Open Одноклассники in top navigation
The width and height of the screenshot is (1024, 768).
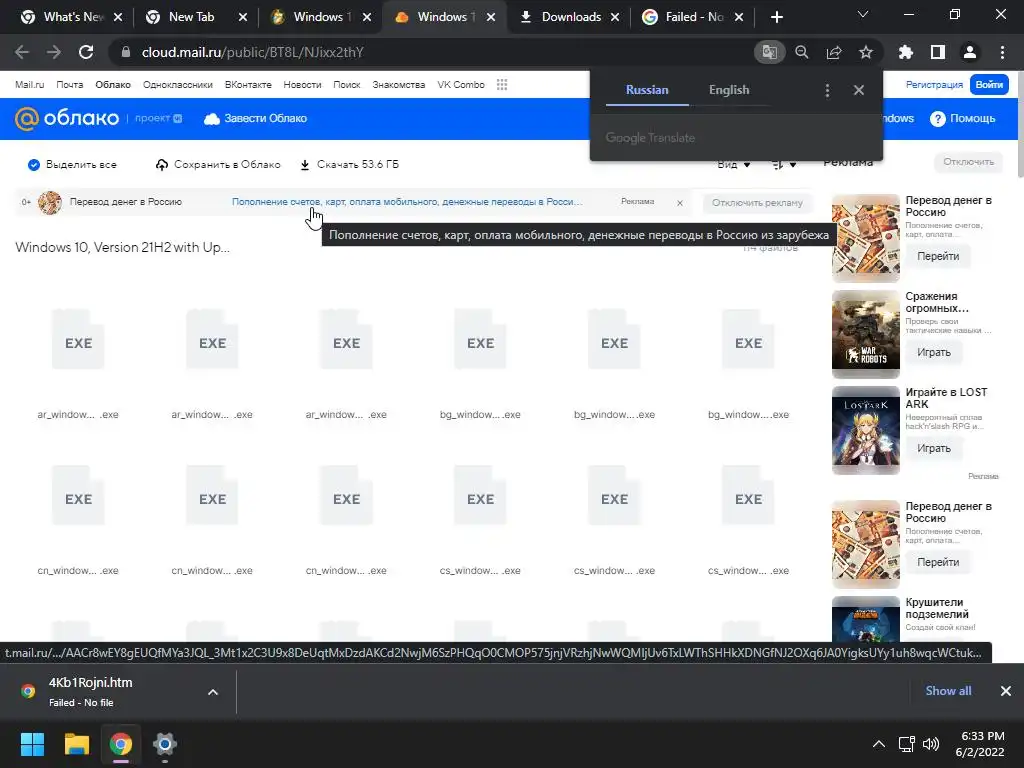(178, 84)
